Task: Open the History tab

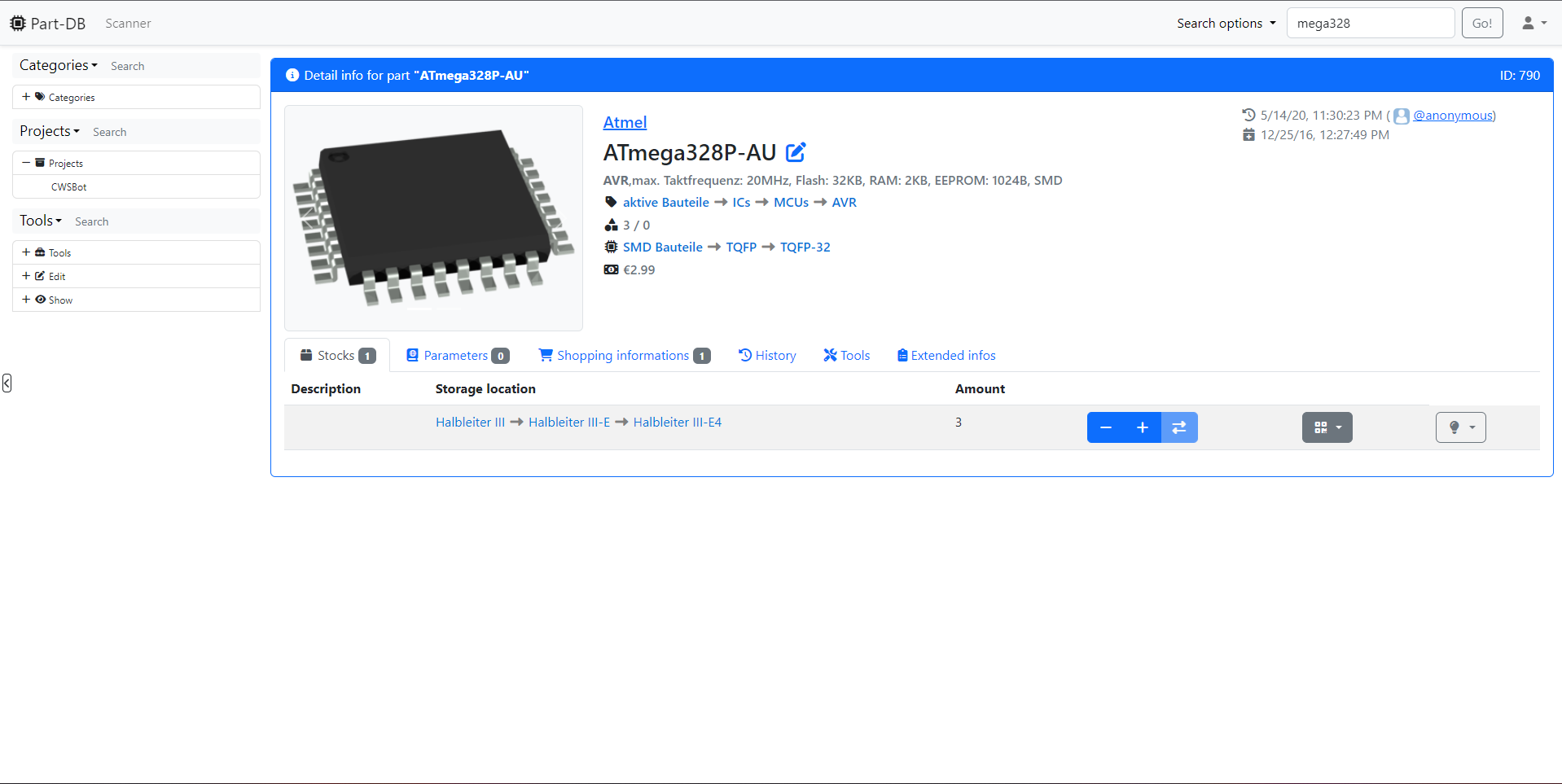Action: coord(767,356)
